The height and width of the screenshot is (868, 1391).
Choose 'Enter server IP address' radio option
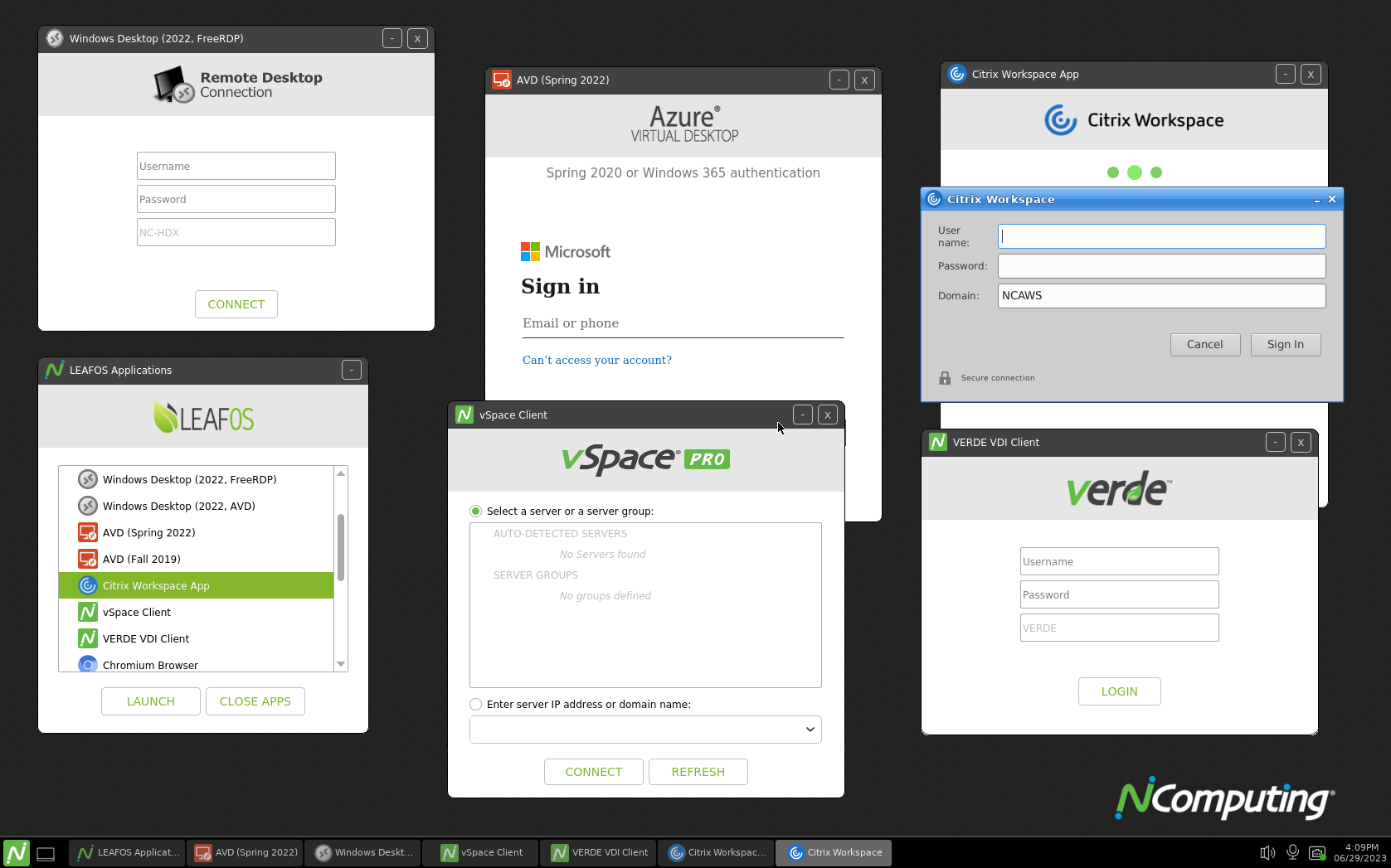tap(476, 704)
